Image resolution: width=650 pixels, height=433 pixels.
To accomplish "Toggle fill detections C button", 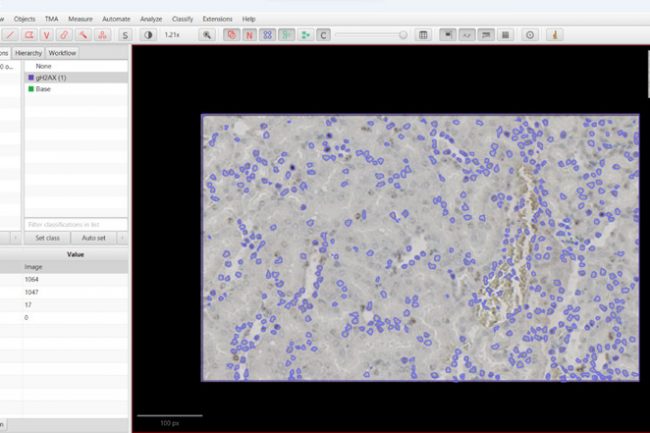I will tap(323, 35).
